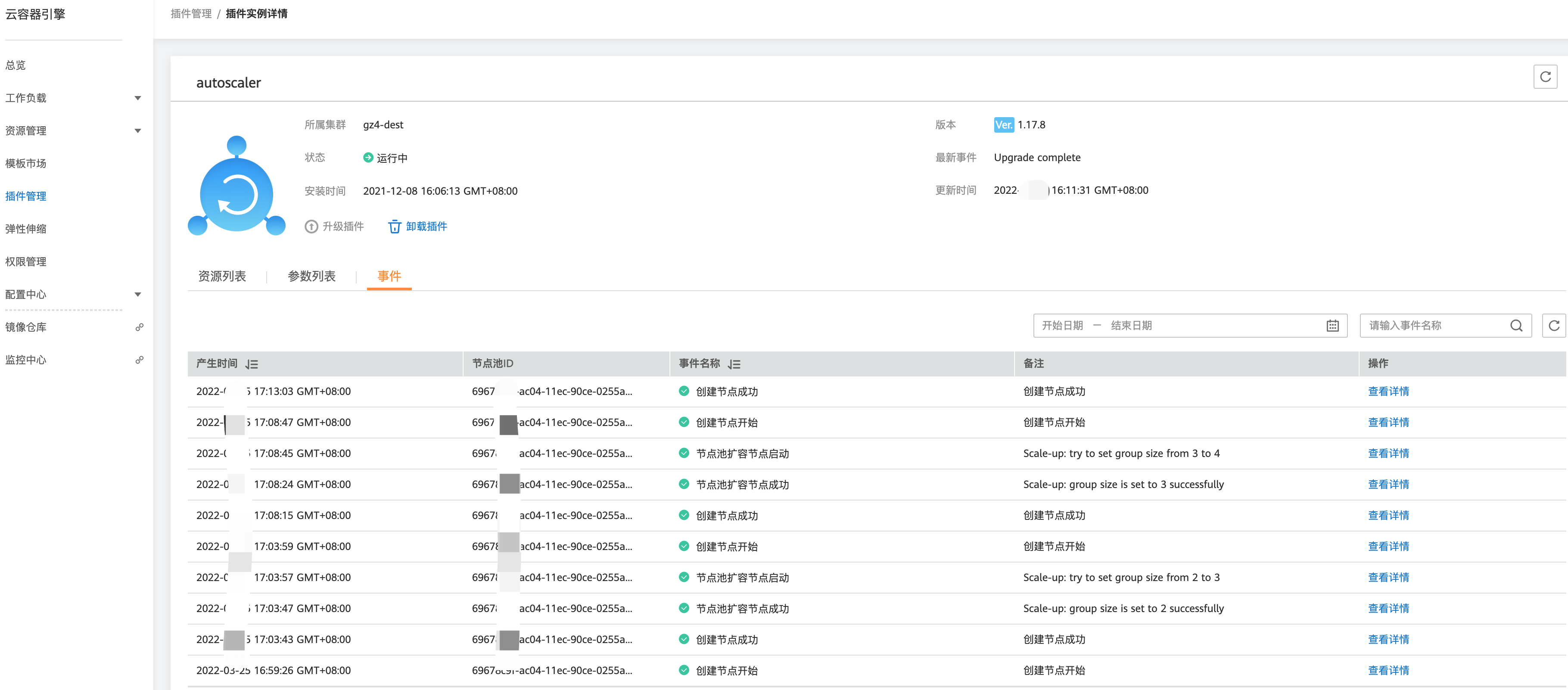The width and height of the screenshot is (1568, 690).
Task: Click the external link icon next to 镜像仓库
Action: [140, 327]
